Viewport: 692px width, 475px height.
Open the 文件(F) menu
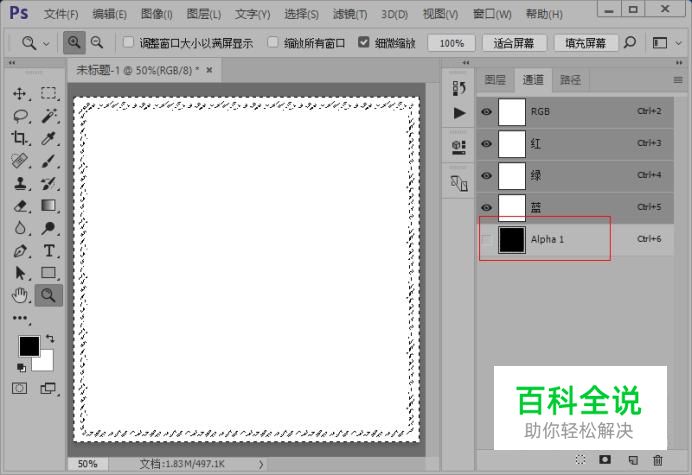pyautogui.click(x=61, y=15)
